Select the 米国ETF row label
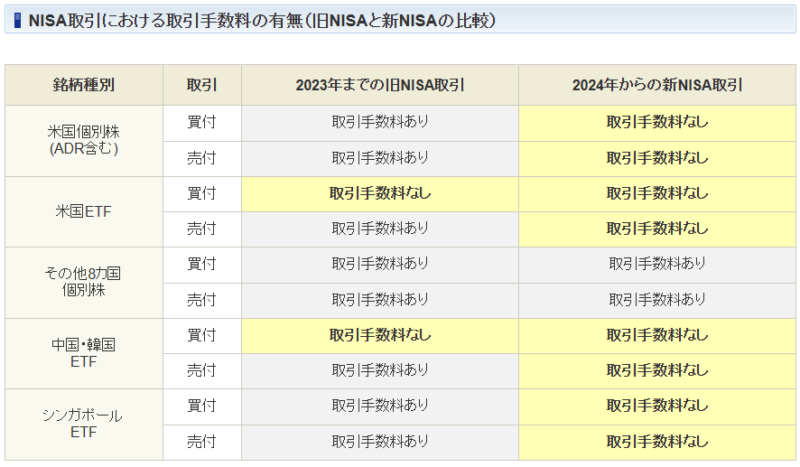The image size is (800, 467). point(84,212)
